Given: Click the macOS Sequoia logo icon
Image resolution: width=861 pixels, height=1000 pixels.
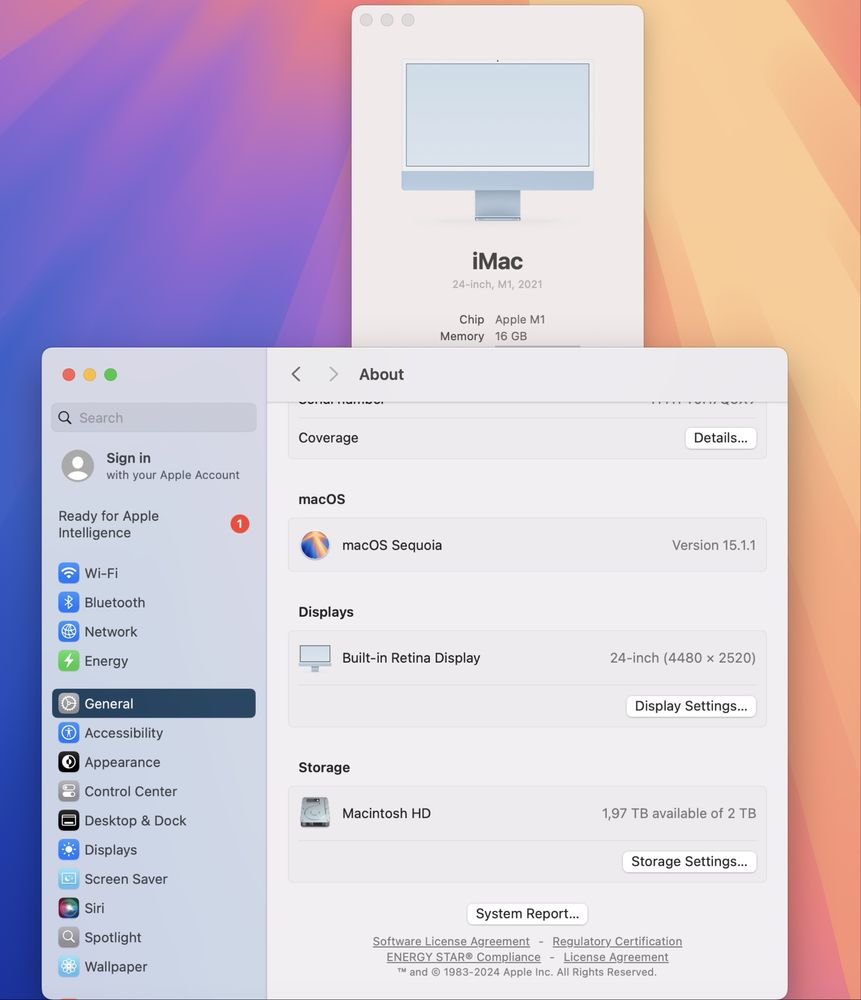Looking at the screenshot, I should (315, 545).
